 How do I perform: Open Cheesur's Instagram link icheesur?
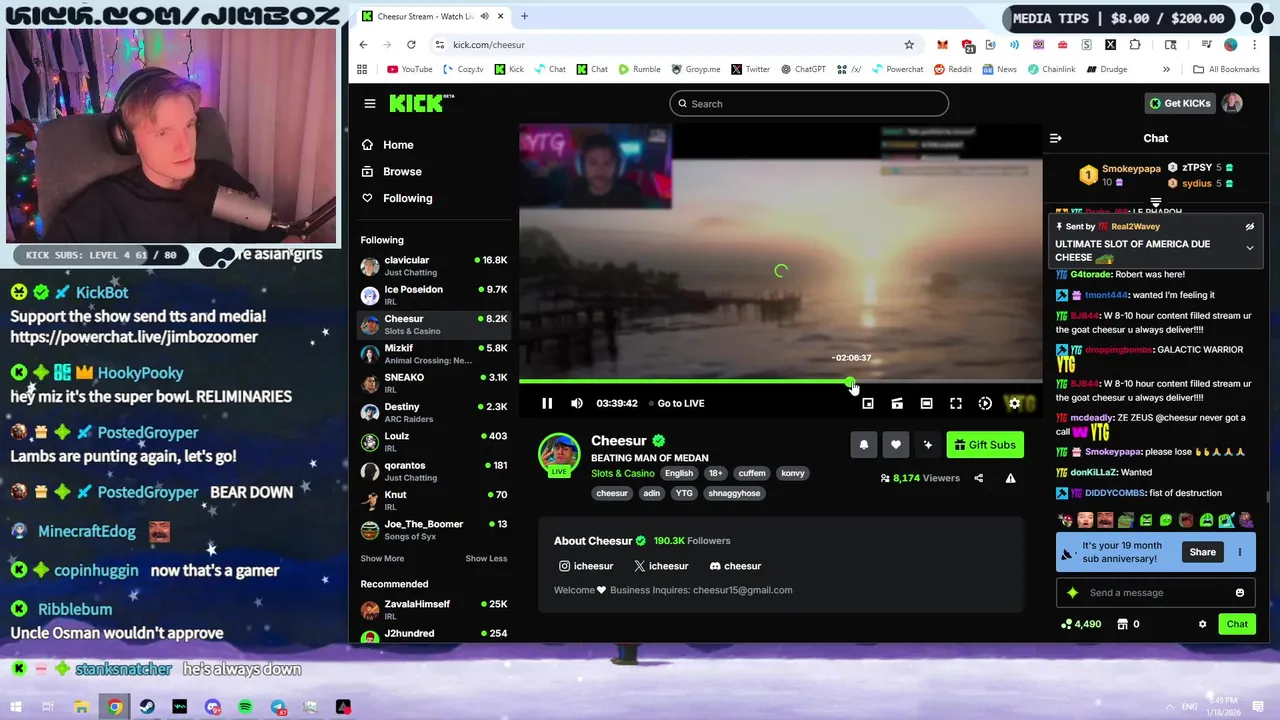click(586, 566)
